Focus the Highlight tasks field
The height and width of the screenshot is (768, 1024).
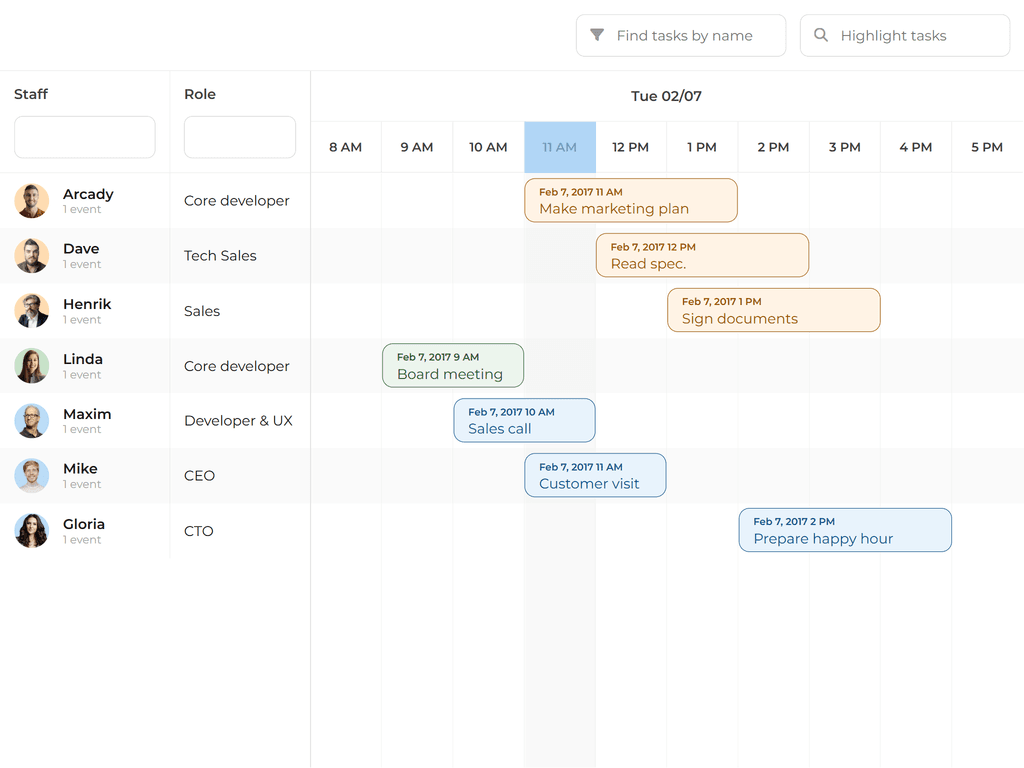[914, 36]
